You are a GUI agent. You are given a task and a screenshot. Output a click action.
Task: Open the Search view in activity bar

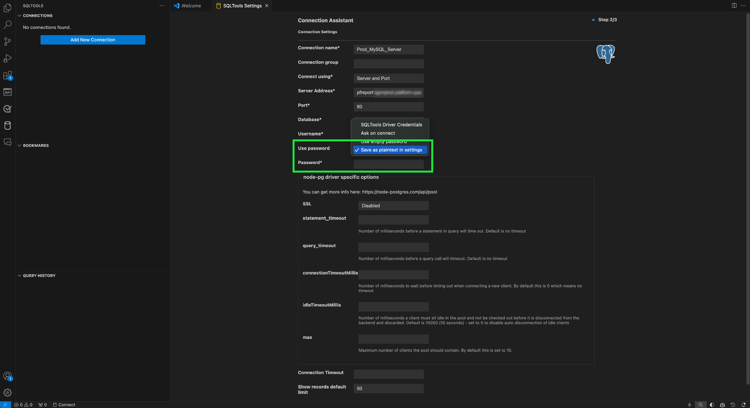click(x=7, y=24)
